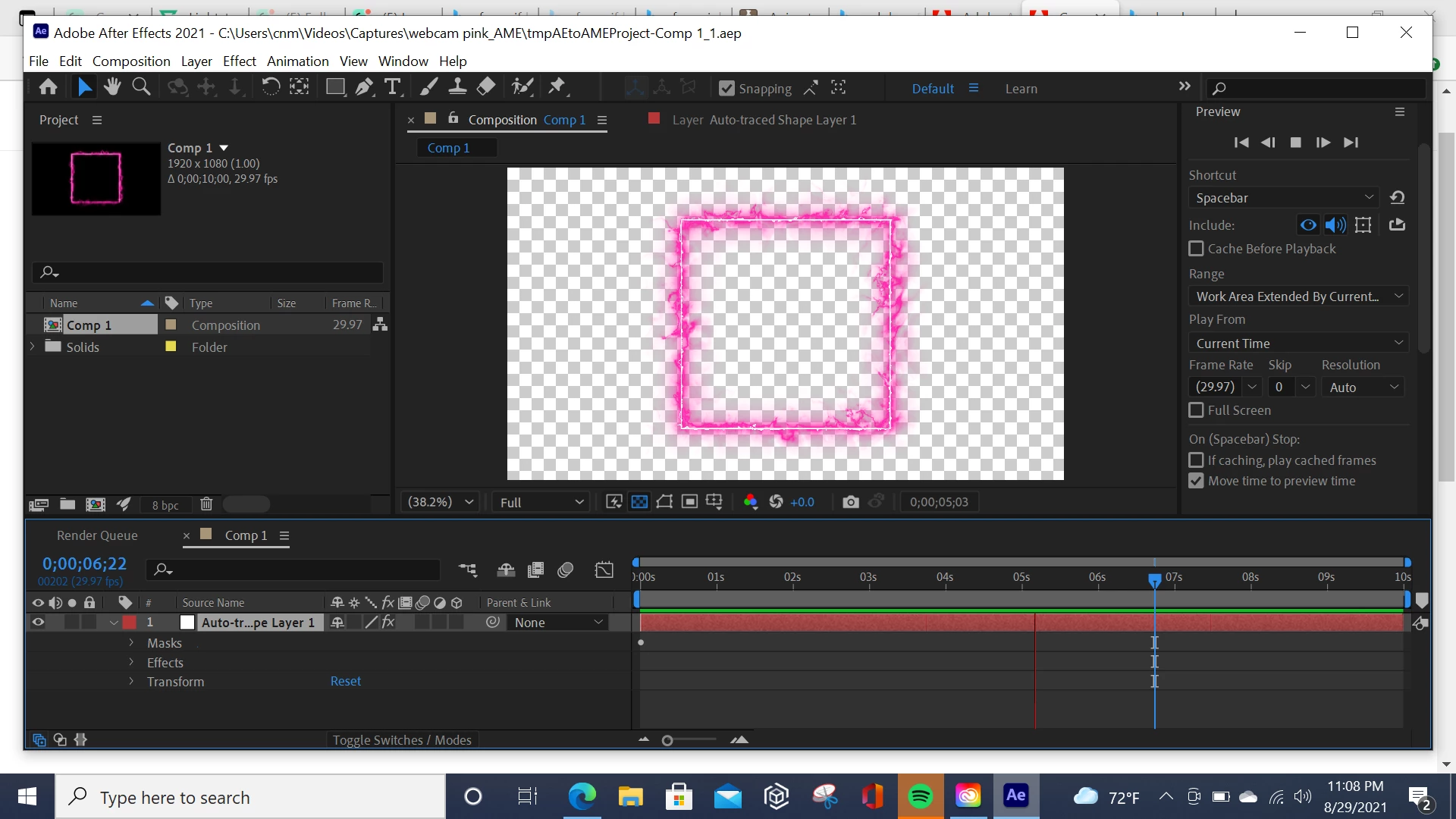Screen dimensions: 1456x819
Task: Hide Auto-traced Shape Layer 1 eye toggle
Action: coord(38,623)
